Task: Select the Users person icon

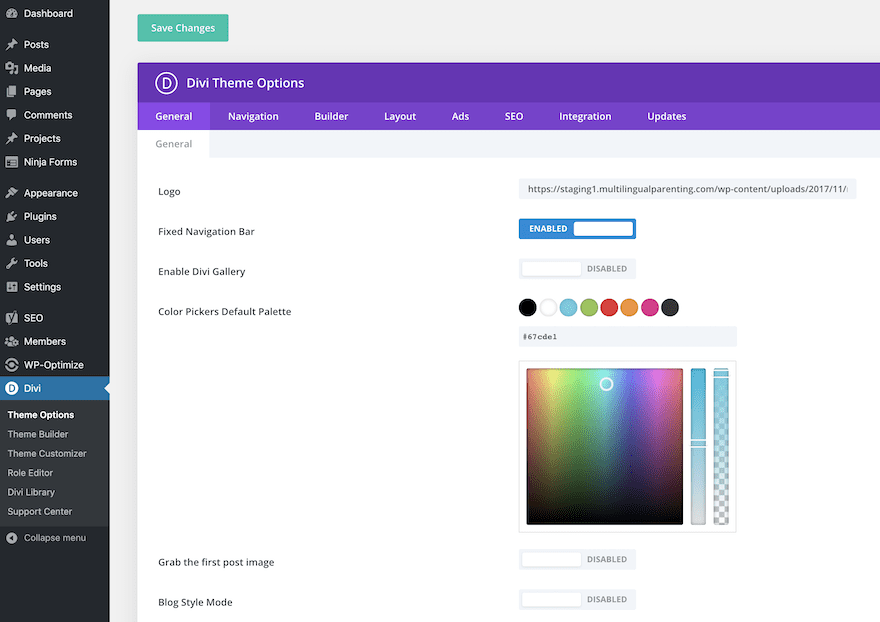Action: tap(12, 240)
